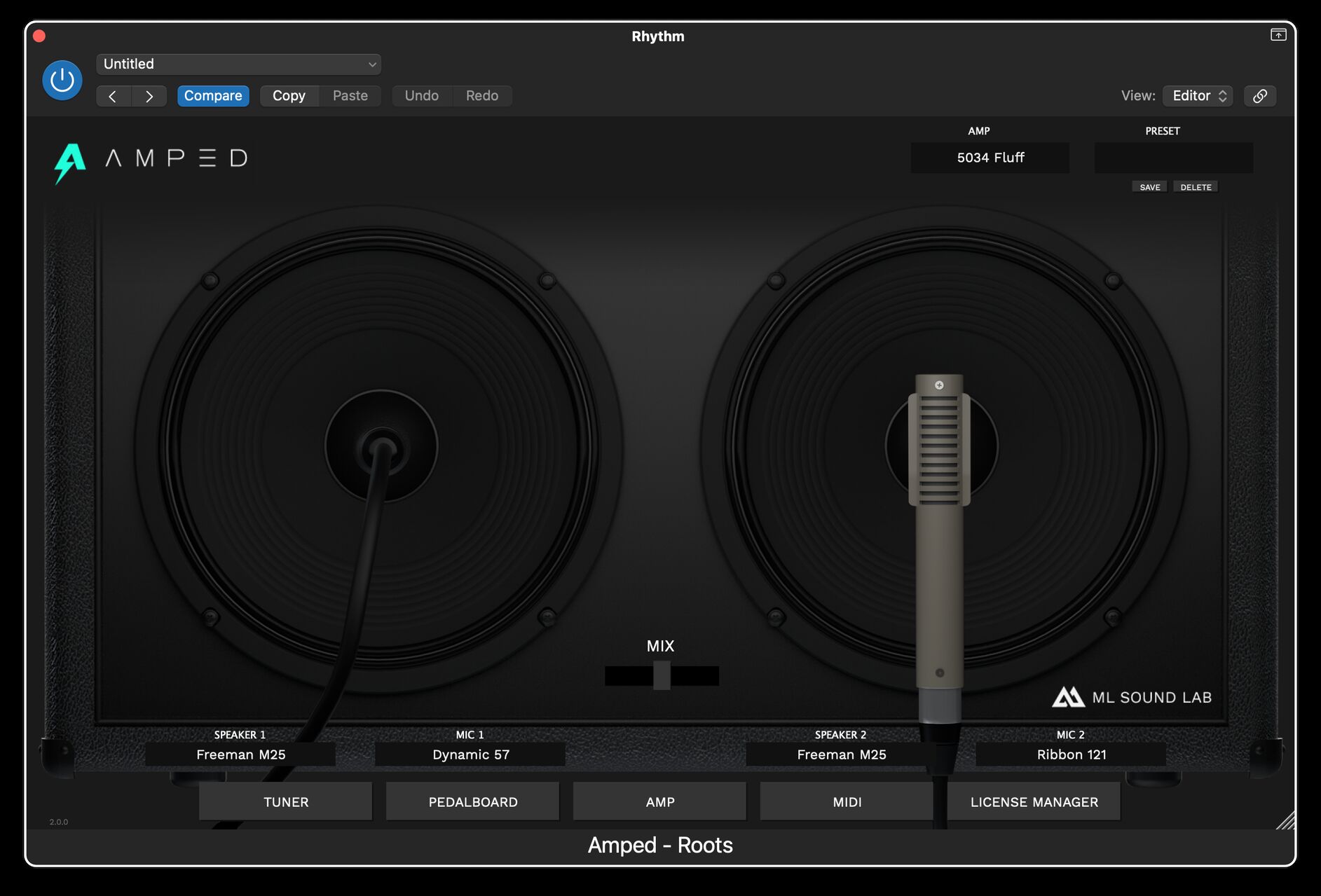The image size is (1321, 896).
Task: Click the Amped lightning logo icon
Action: (x=70, y=163)
